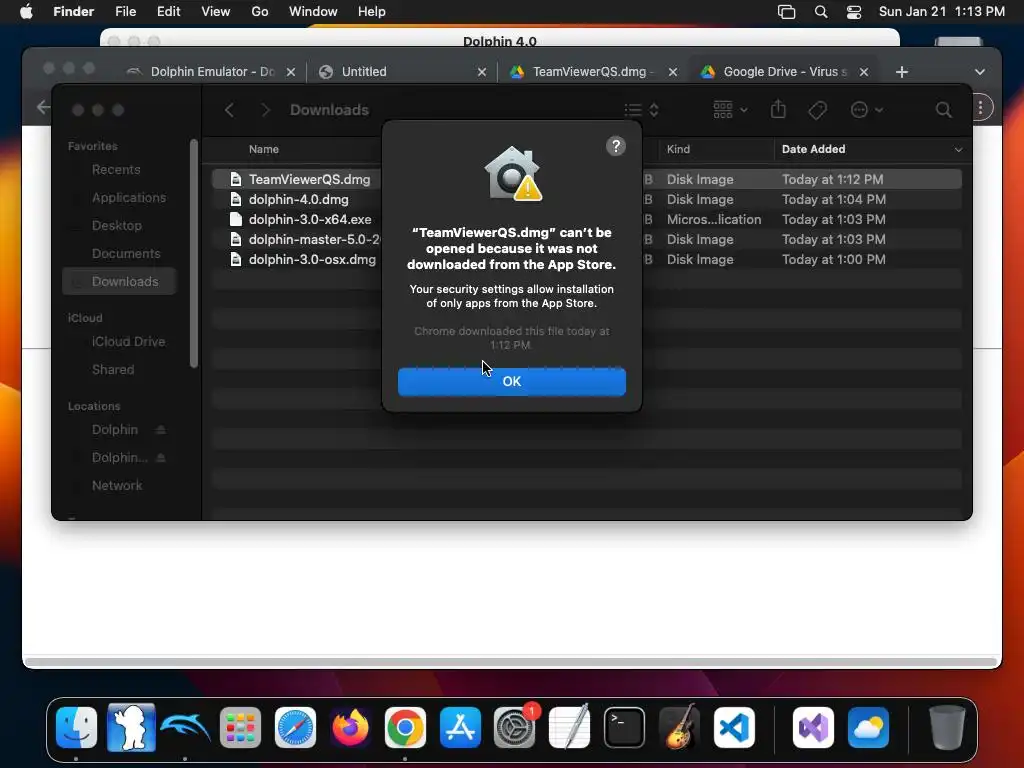1024x768 pixels.
Task: Select Shared in the Finder sidebar
Action: [112, 370]
